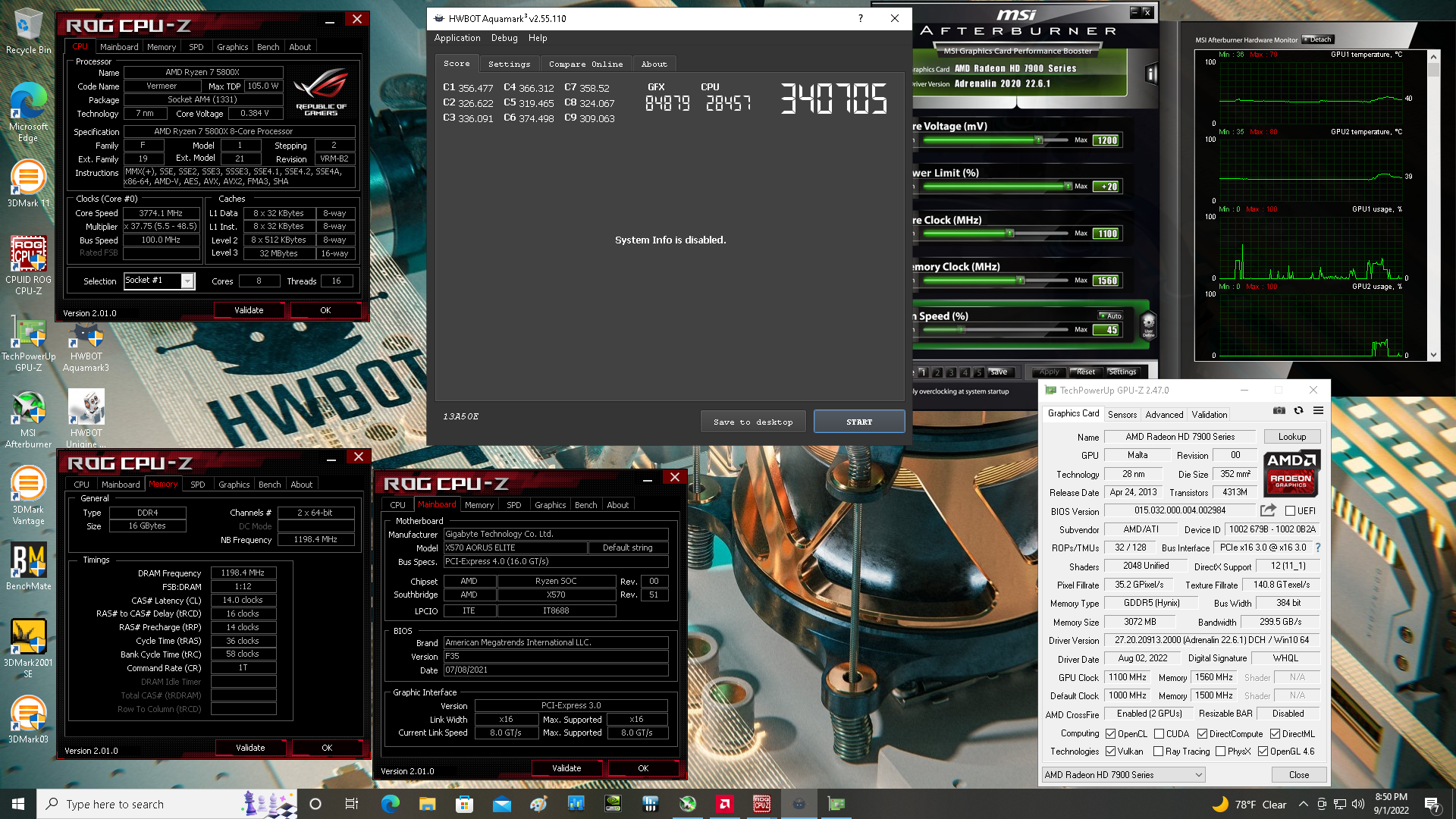Click the Memory Clock max value 1560 field

(1107, 281)
